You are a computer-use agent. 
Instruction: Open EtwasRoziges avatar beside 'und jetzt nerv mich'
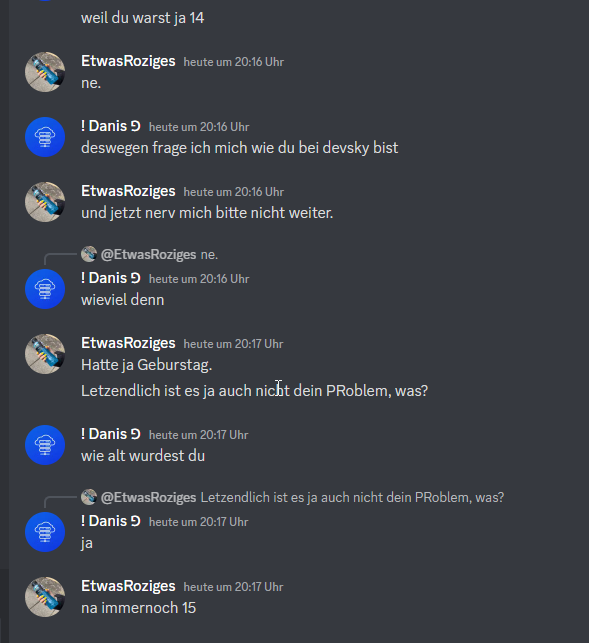45,202
